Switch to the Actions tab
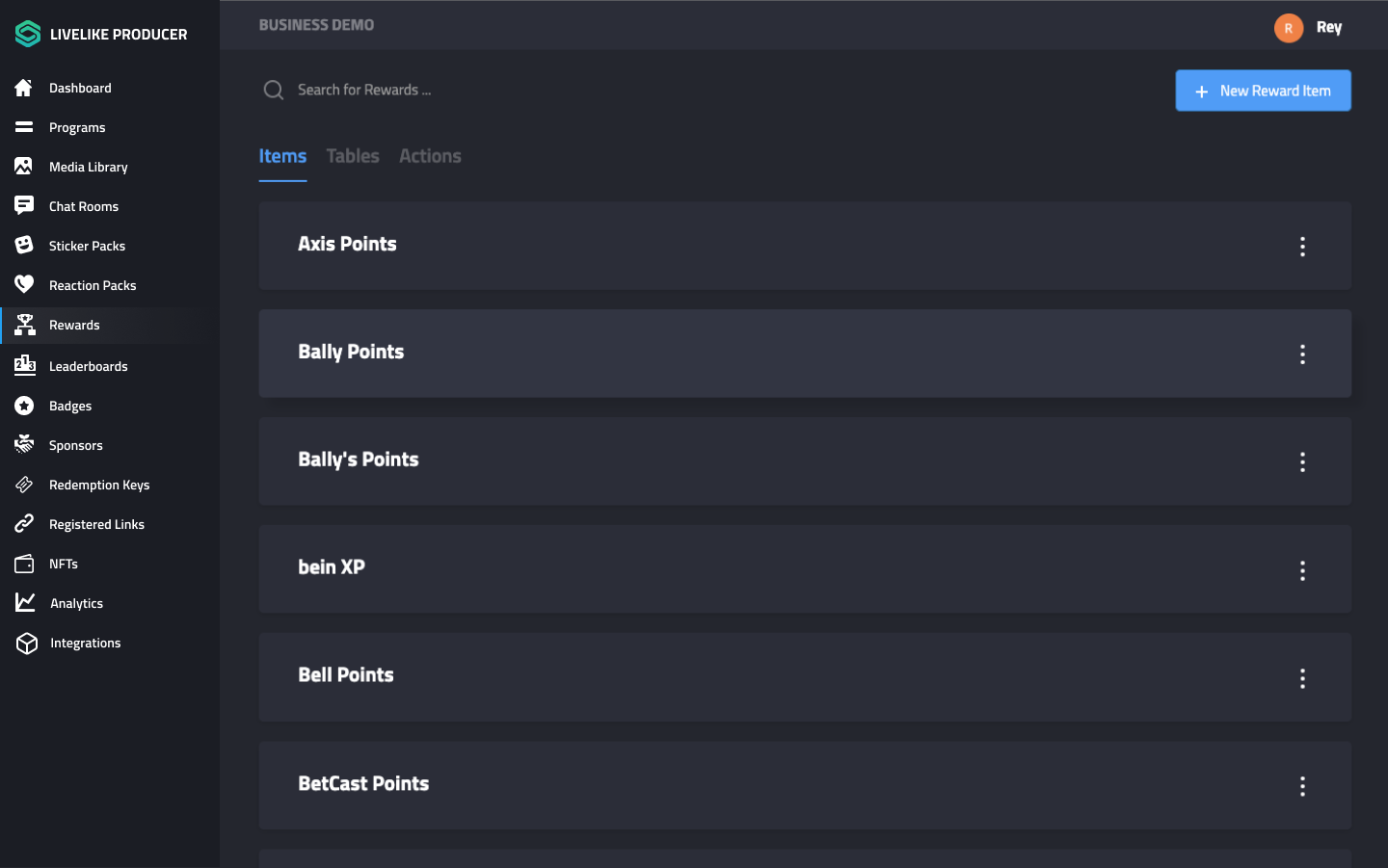Image resolution: width=1388 pixels, height=868 pixels. (x=430, y=156)
